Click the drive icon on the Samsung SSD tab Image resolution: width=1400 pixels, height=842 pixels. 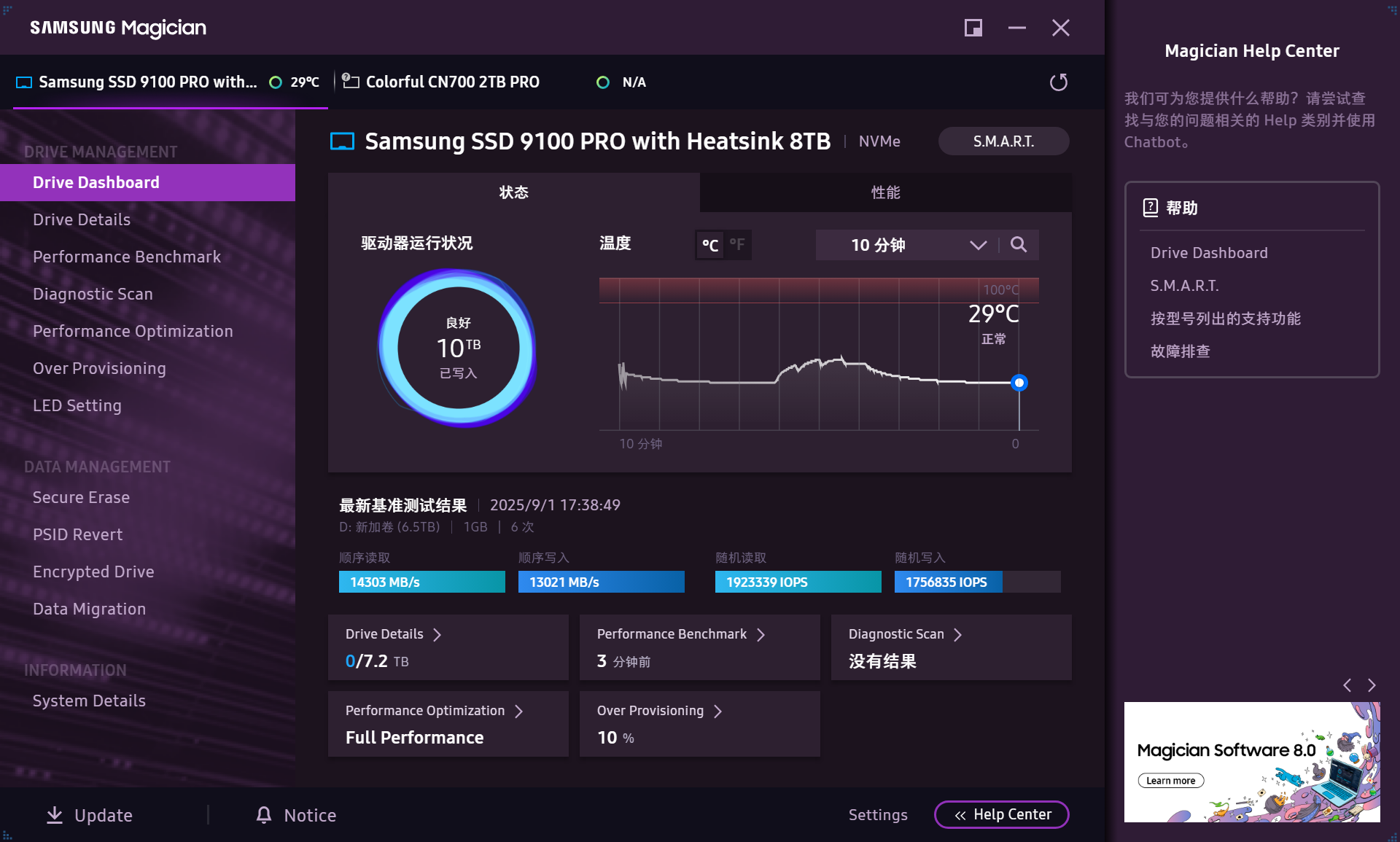(24, 82)
